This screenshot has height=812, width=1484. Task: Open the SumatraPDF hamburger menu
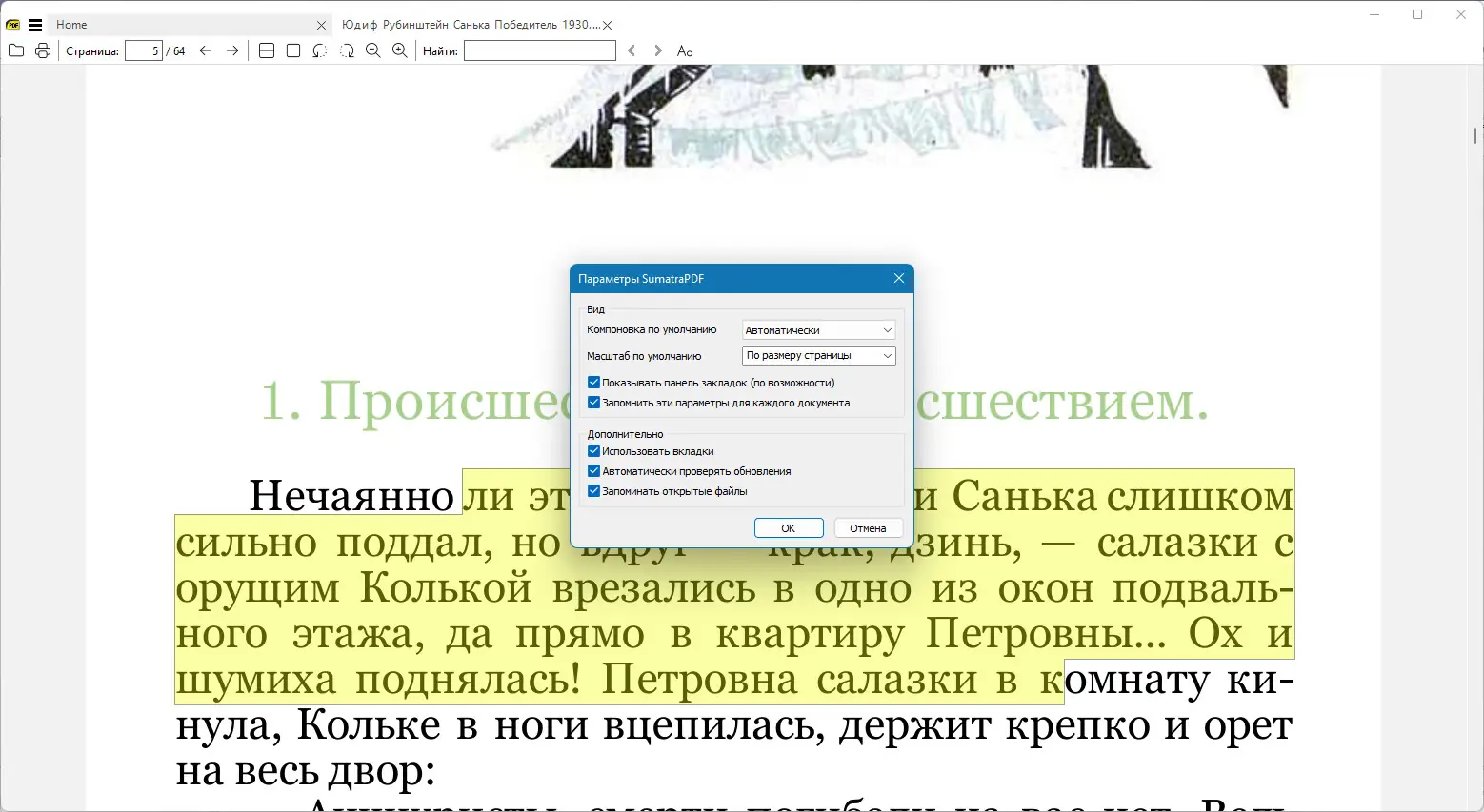click(34, 25)
